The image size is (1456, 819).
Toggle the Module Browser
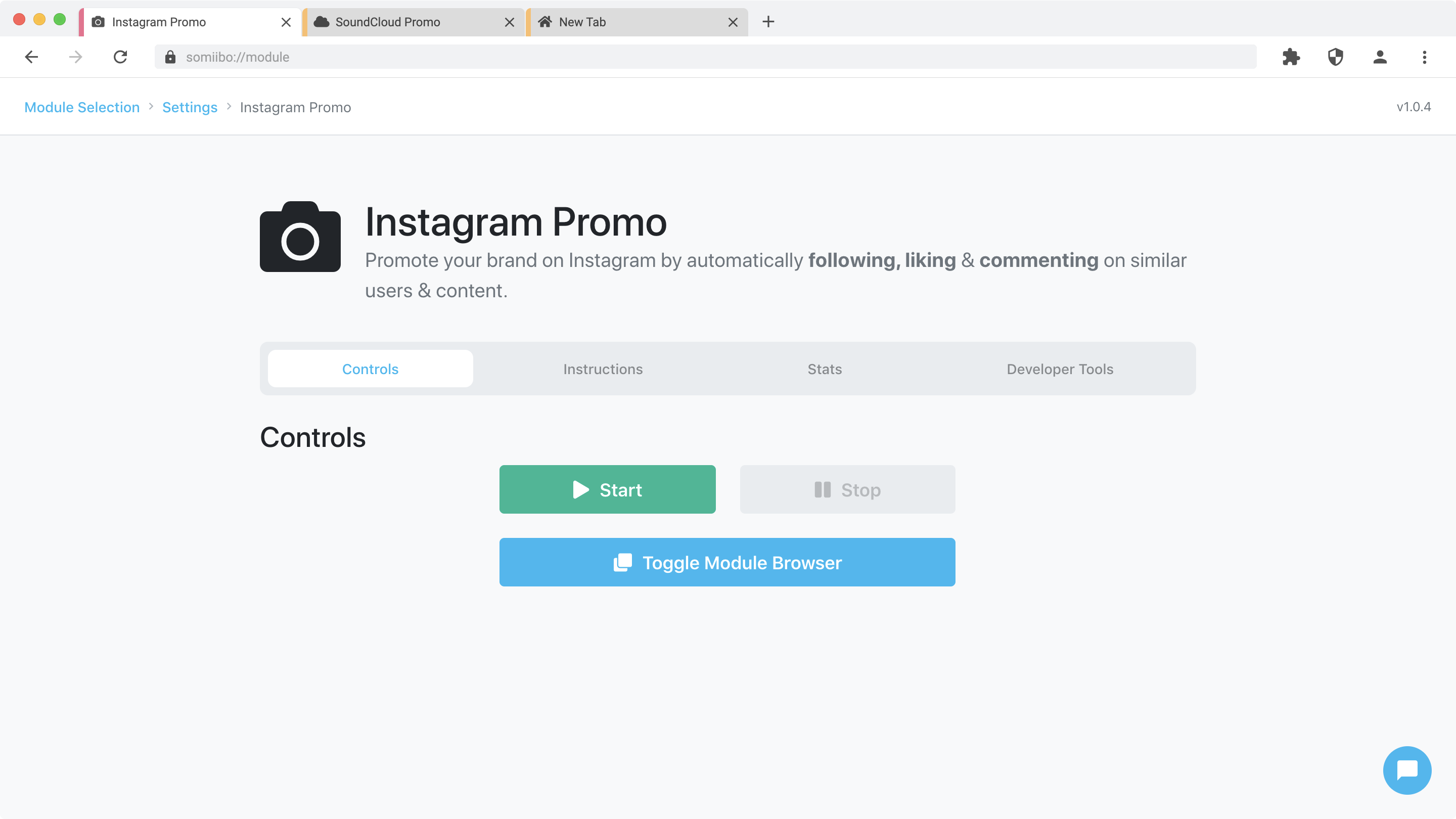727,562
